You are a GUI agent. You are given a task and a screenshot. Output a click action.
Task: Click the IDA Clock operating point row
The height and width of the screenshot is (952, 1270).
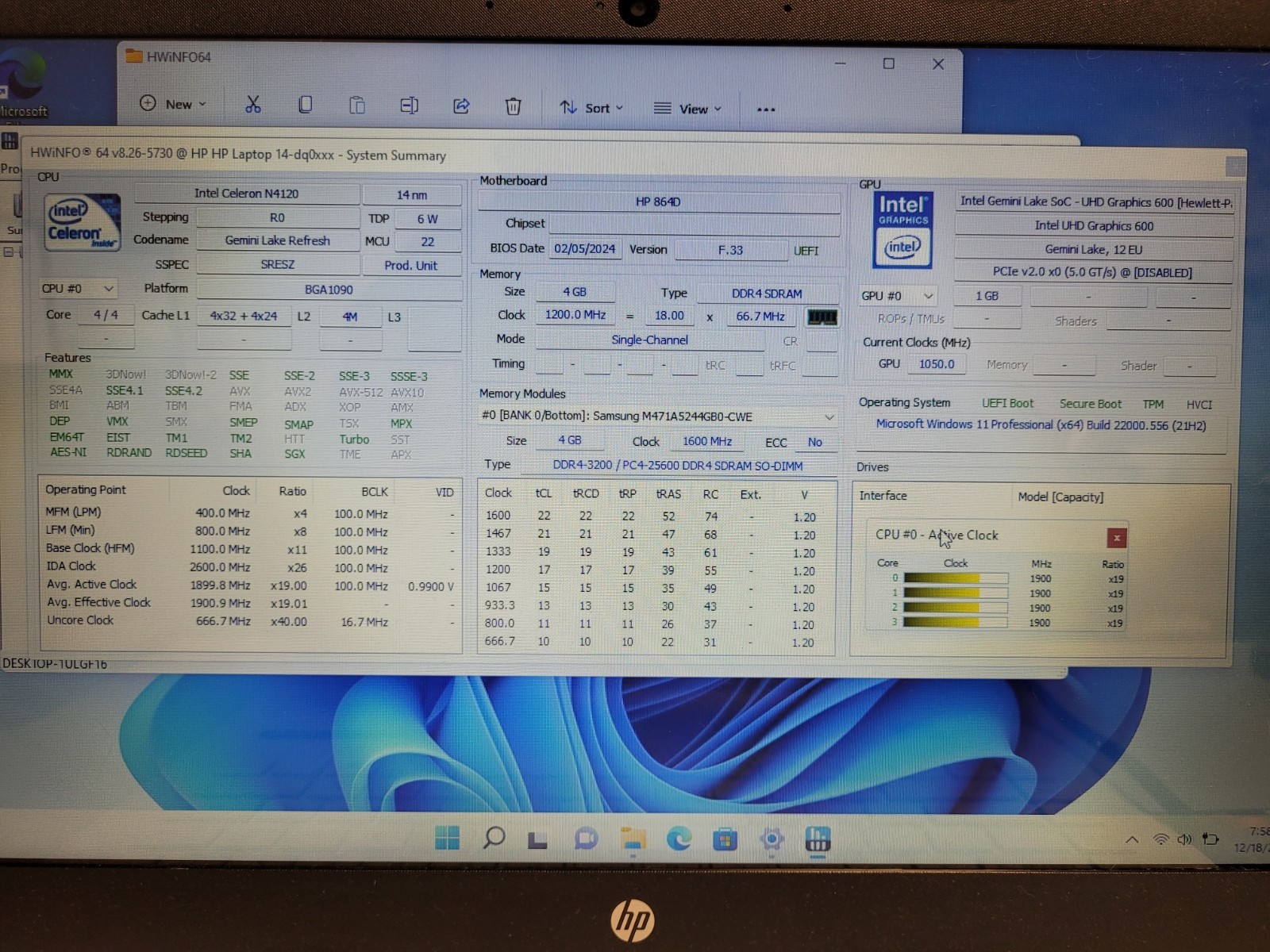pos(250,566)
